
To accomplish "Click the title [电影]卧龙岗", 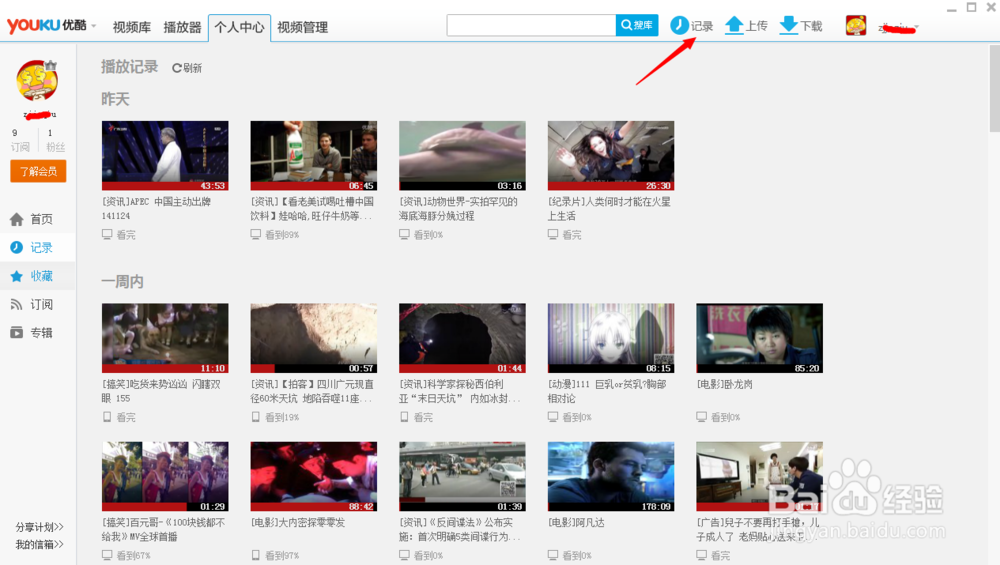I will [724, 385].
